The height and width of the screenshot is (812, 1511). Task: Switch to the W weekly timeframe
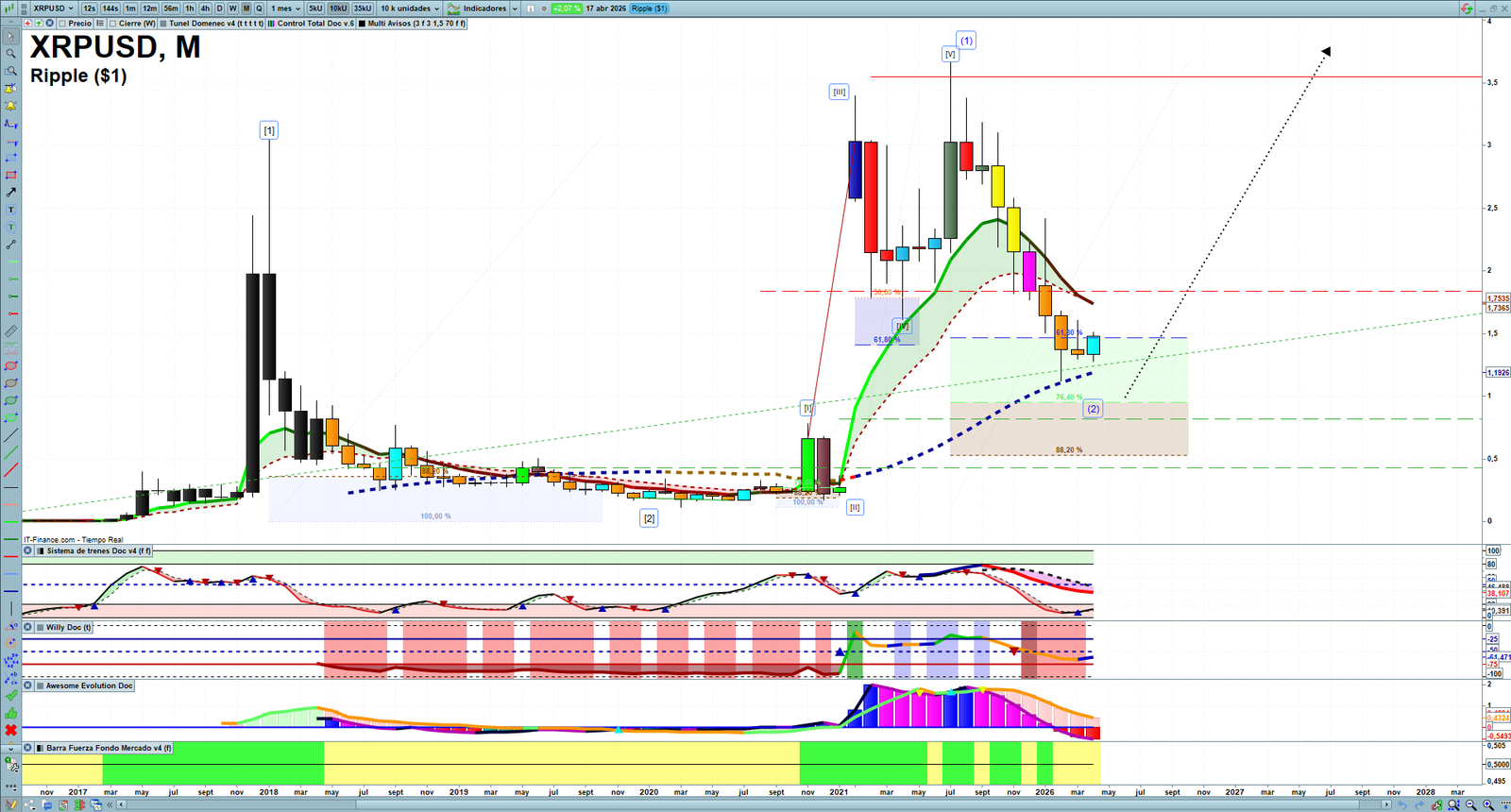tap(233, 8)
